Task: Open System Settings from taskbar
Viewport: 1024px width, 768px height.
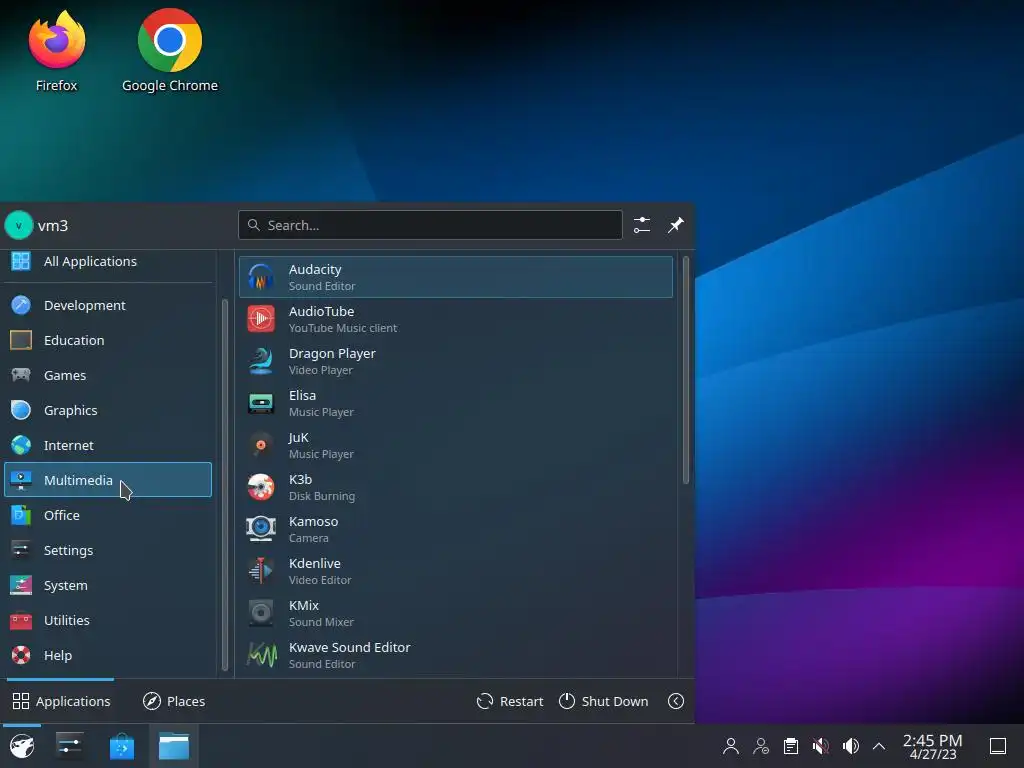Action: (x=69, y=746)
